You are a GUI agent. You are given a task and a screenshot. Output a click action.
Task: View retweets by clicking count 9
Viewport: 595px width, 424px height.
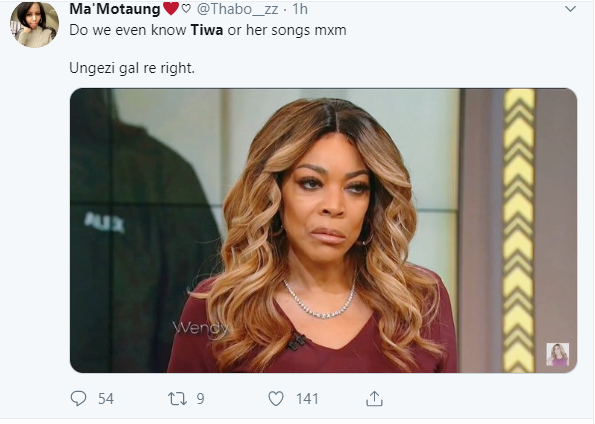pos(200,399)
